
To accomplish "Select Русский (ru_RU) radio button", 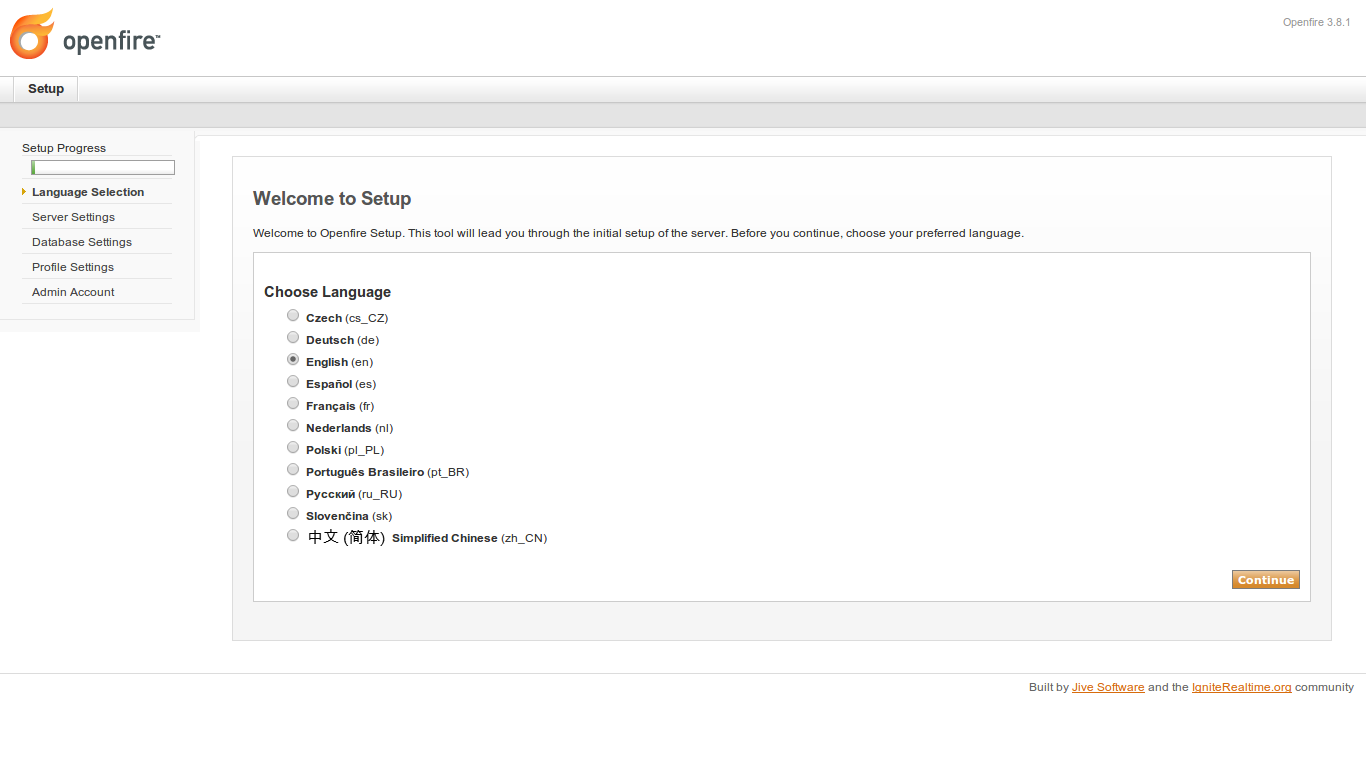I will click(x=293, y=491).
